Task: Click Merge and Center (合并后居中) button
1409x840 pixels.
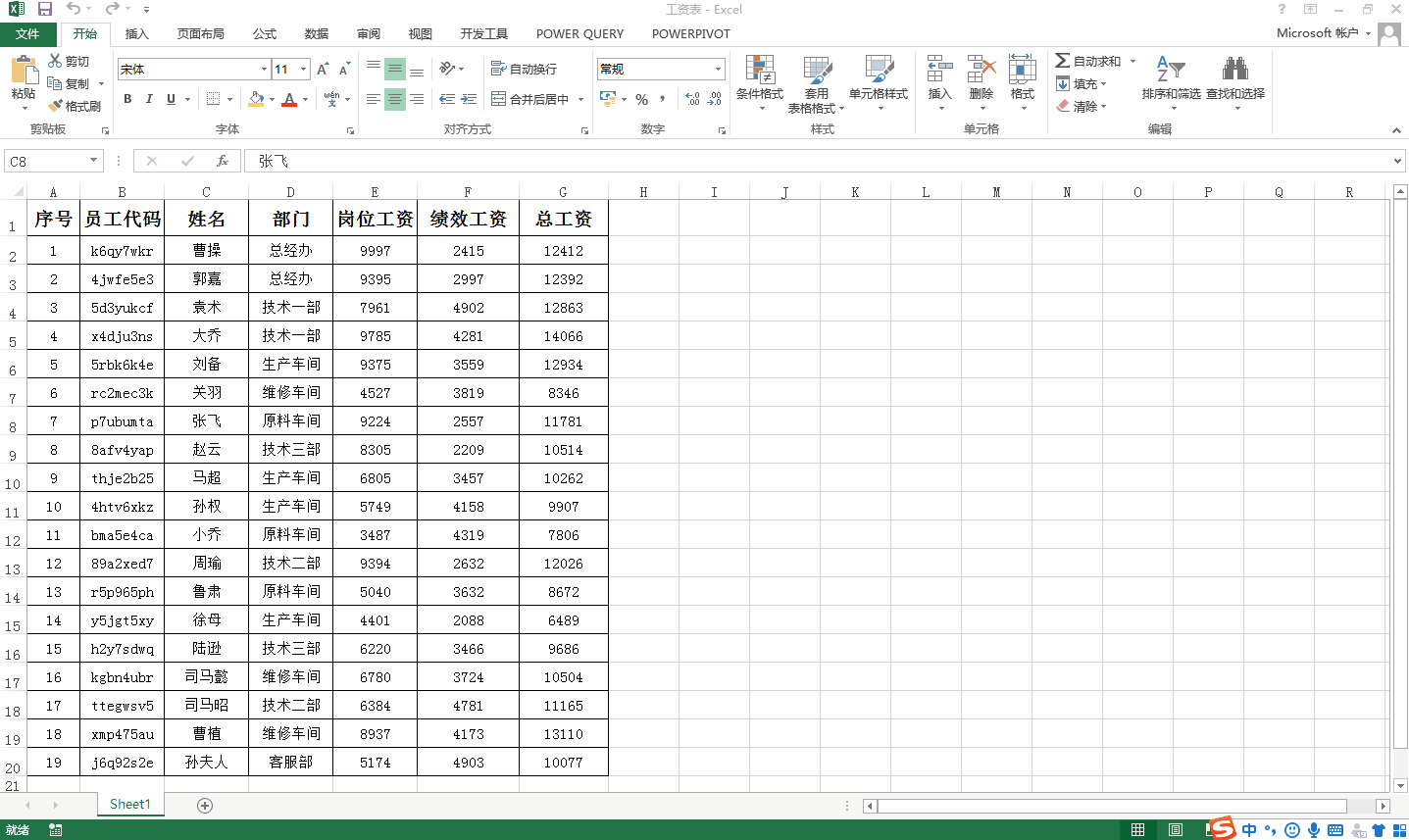Action: pos(530,99)
